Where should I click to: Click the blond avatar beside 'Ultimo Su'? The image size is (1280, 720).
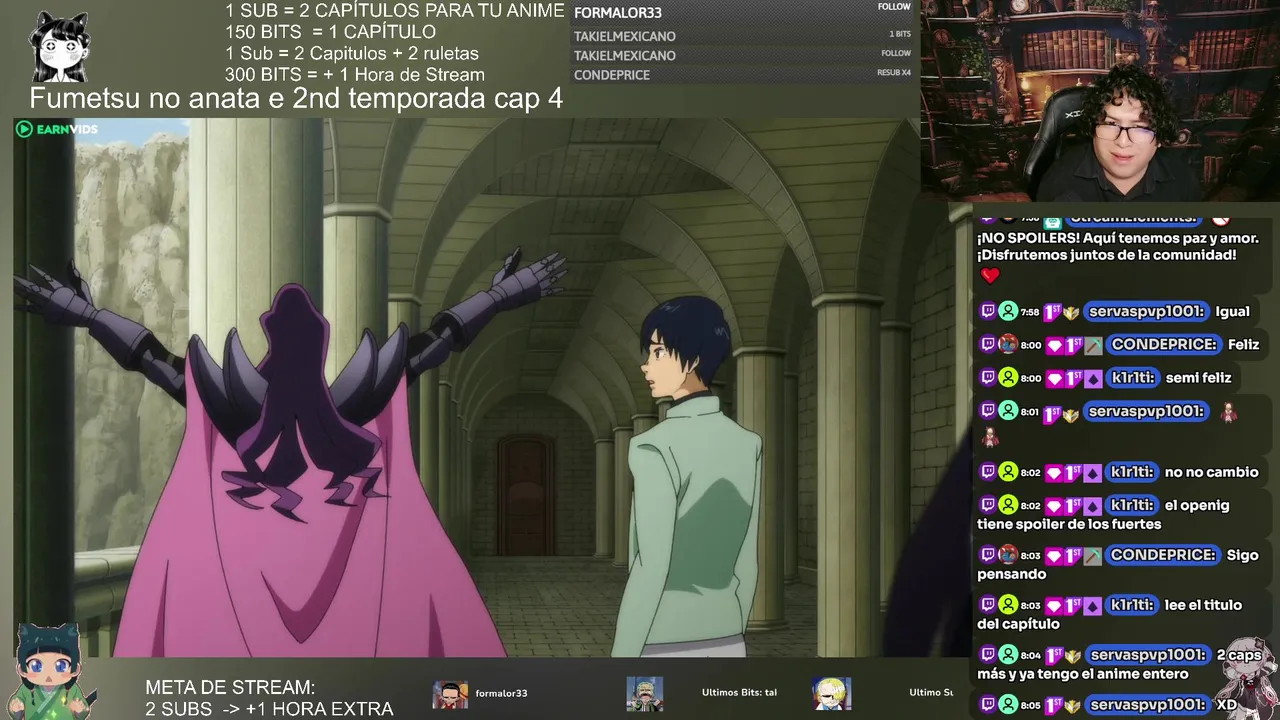tap(832, 693)
